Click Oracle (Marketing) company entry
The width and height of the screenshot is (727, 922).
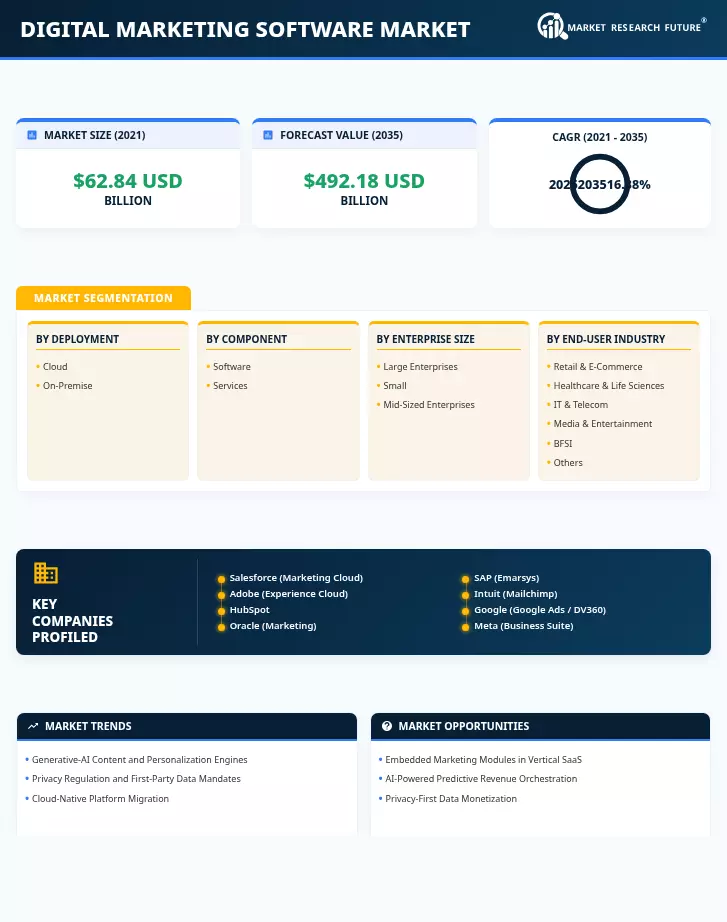pos(273,626)
